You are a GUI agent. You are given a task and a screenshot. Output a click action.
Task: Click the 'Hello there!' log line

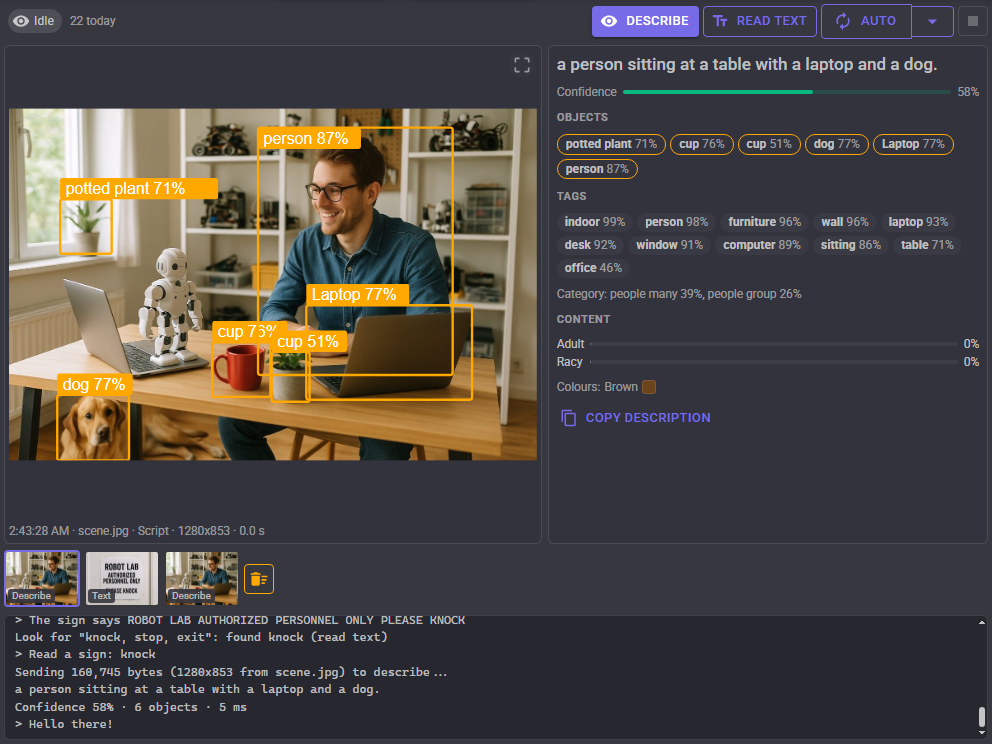(64, 724)
